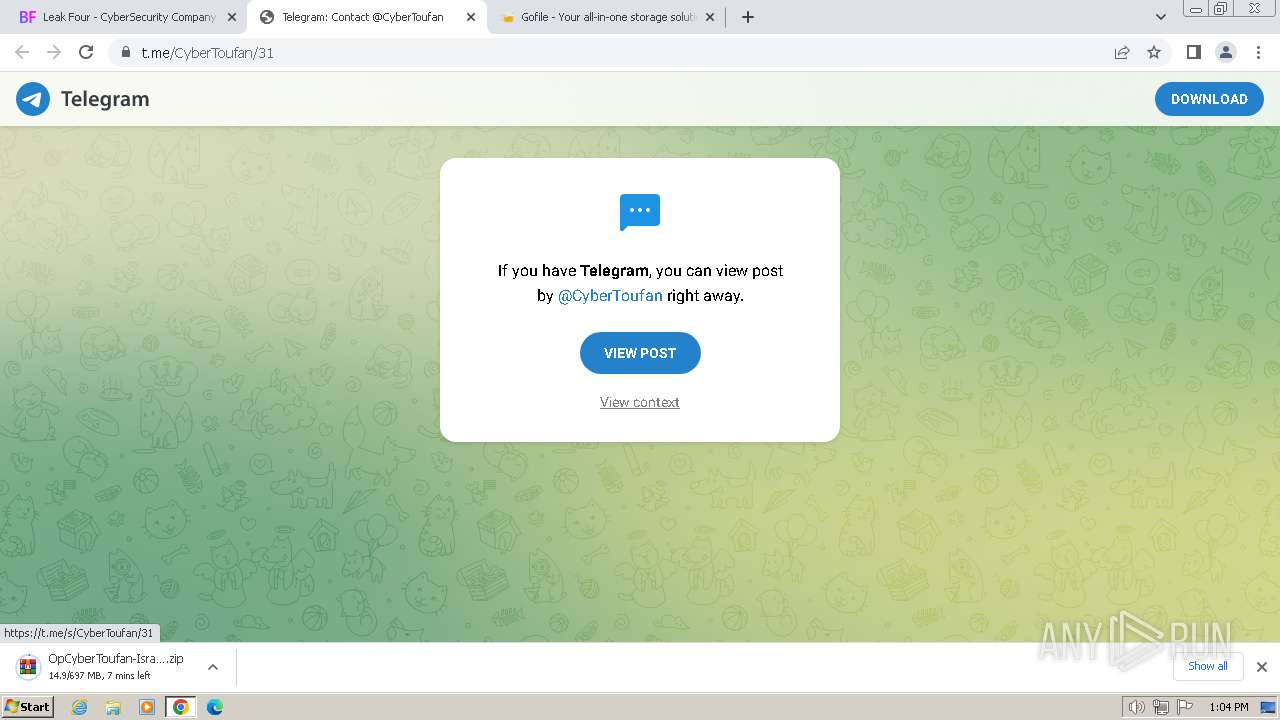Switch to Telegram Contact @CyberToufan tab
Viewport: 1280px width, 720px height.
point(365,17)
